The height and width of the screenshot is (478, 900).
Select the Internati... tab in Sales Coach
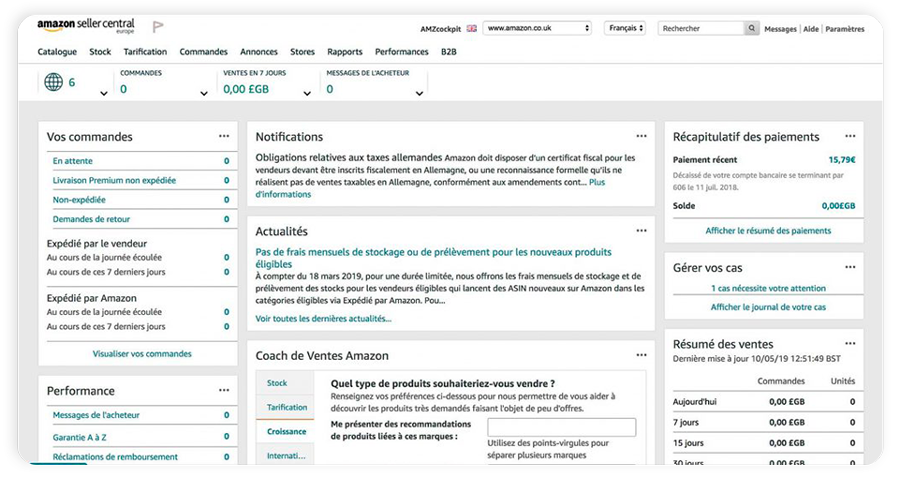(285, 456)
